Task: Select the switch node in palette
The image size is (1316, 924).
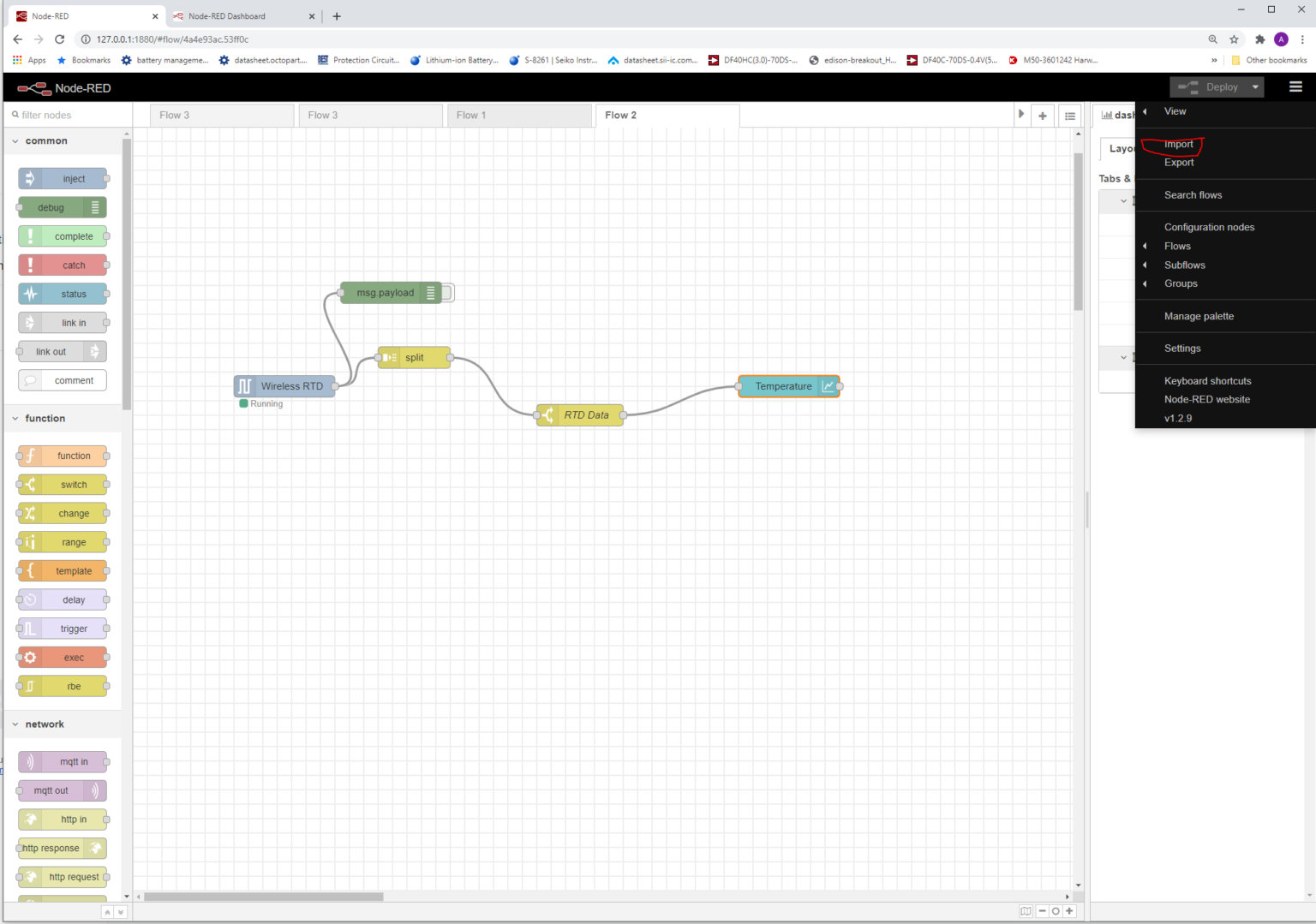Action: pos(63,485)
